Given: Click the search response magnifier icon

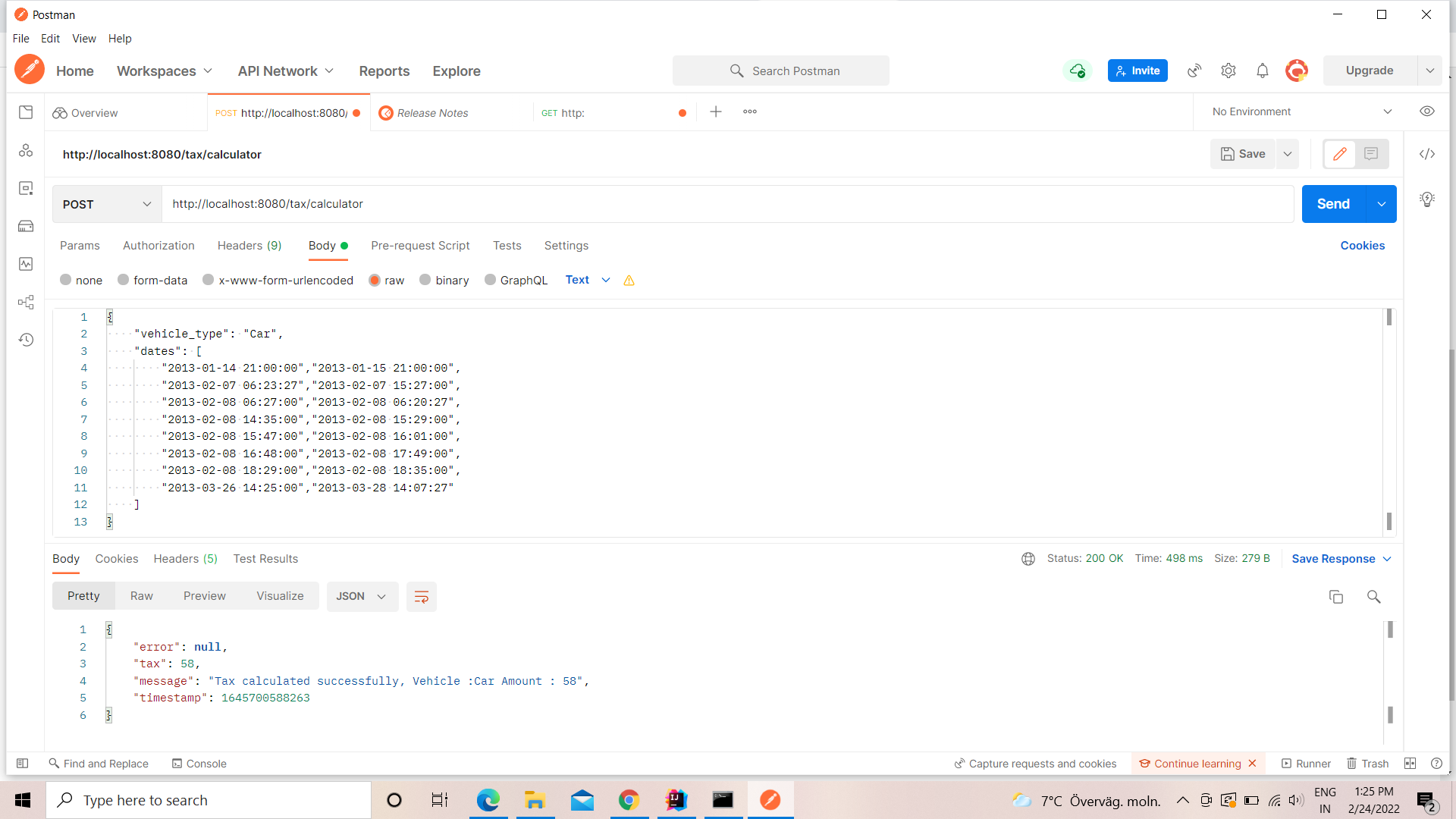Looking at the screenshot, I should point(1373,597).
